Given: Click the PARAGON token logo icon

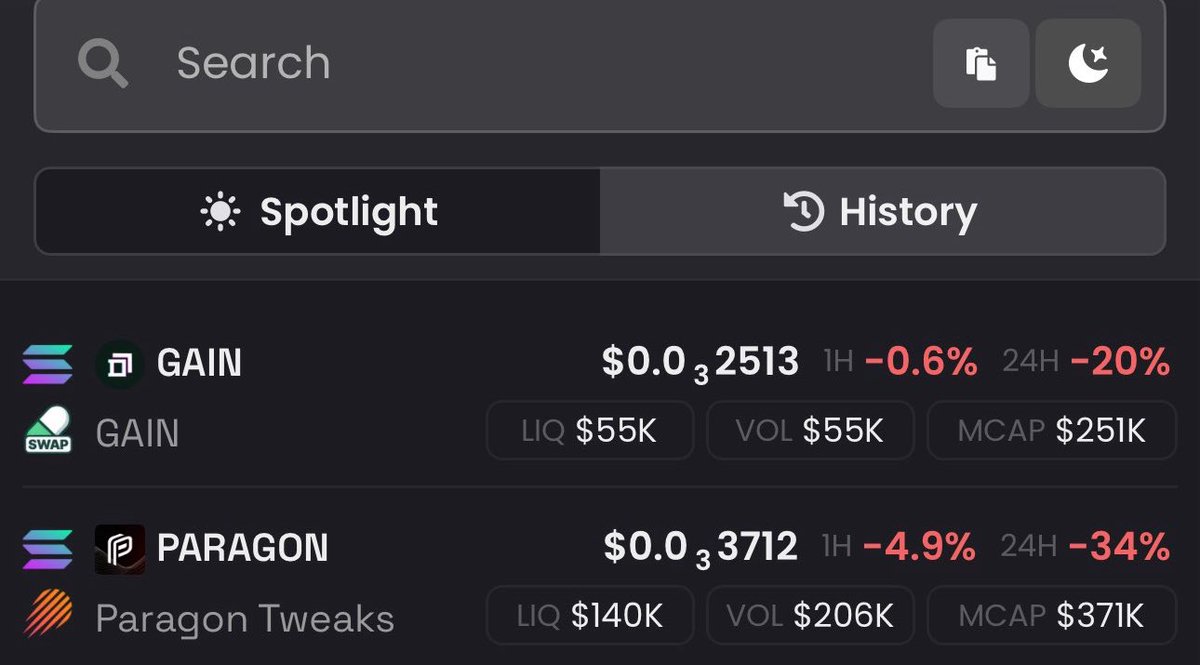Looking at the screenshot, I should coord(120,549).
